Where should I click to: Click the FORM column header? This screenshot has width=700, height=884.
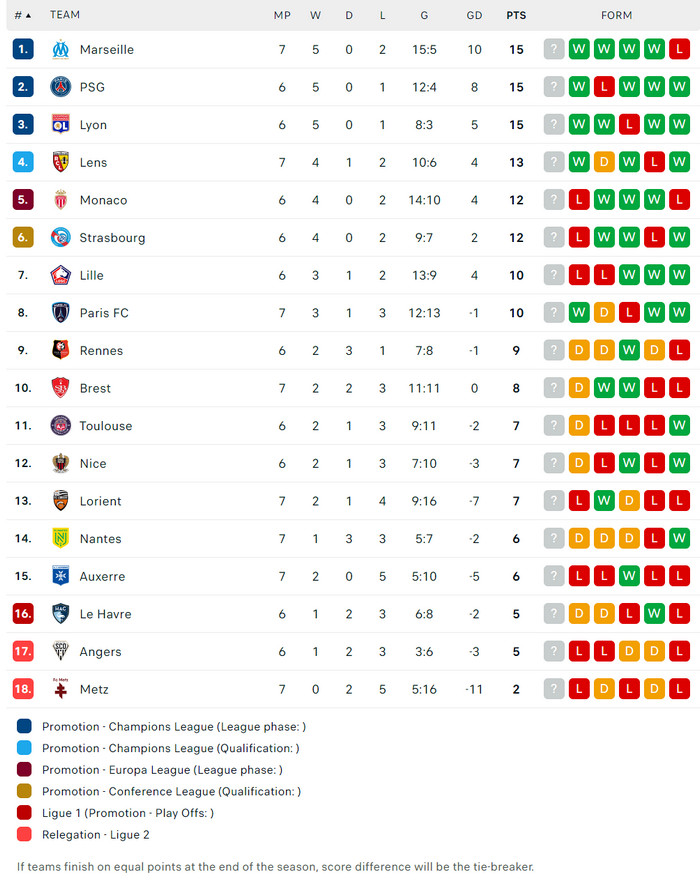(617, 15)
